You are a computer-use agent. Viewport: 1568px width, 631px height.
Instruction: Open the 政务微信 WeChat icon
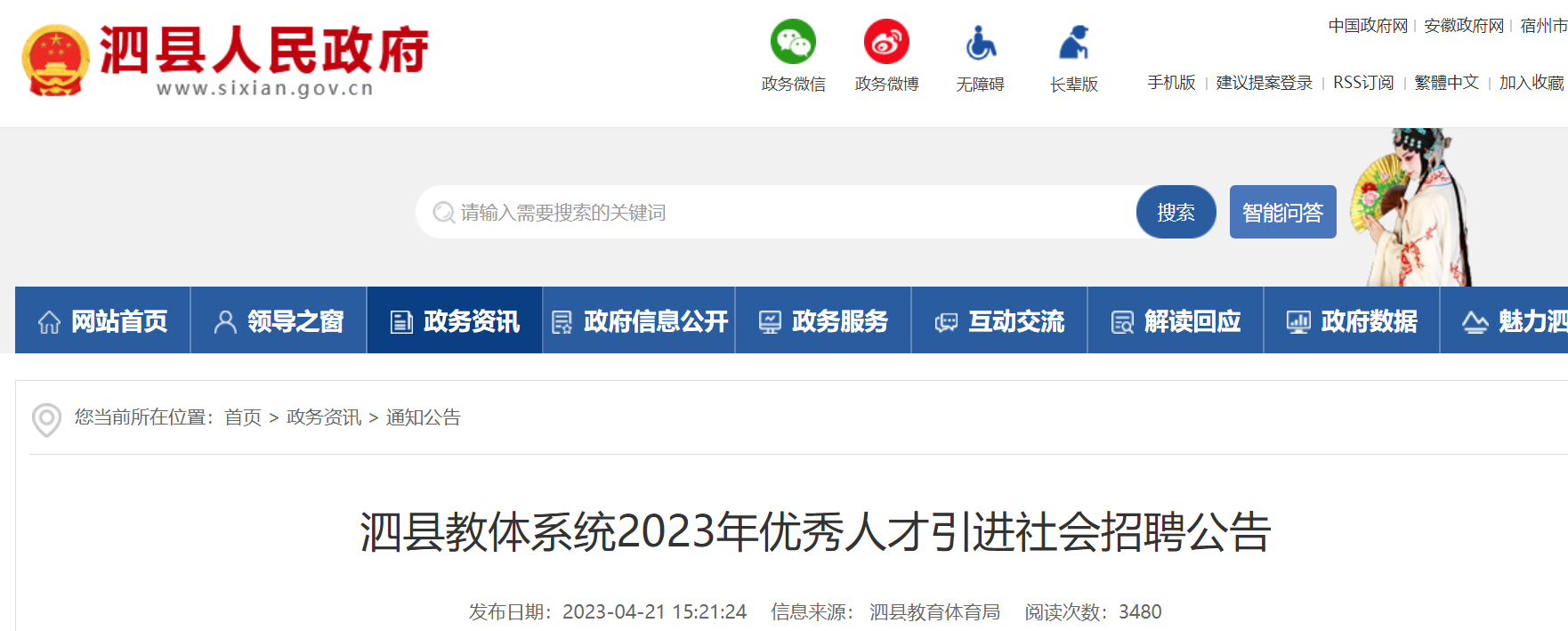tap(793, 42)
